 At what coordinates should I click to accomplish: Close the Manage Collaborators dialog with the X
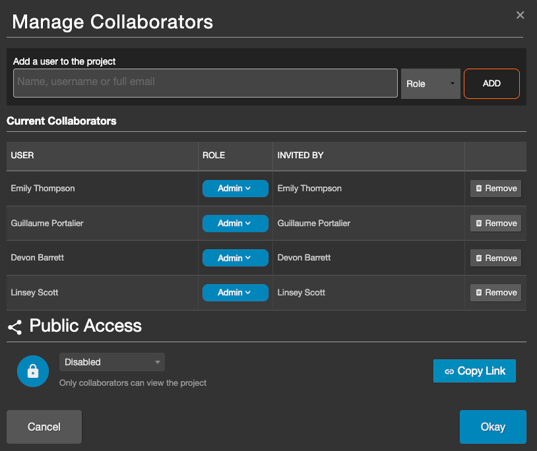(x=520, y=15)
